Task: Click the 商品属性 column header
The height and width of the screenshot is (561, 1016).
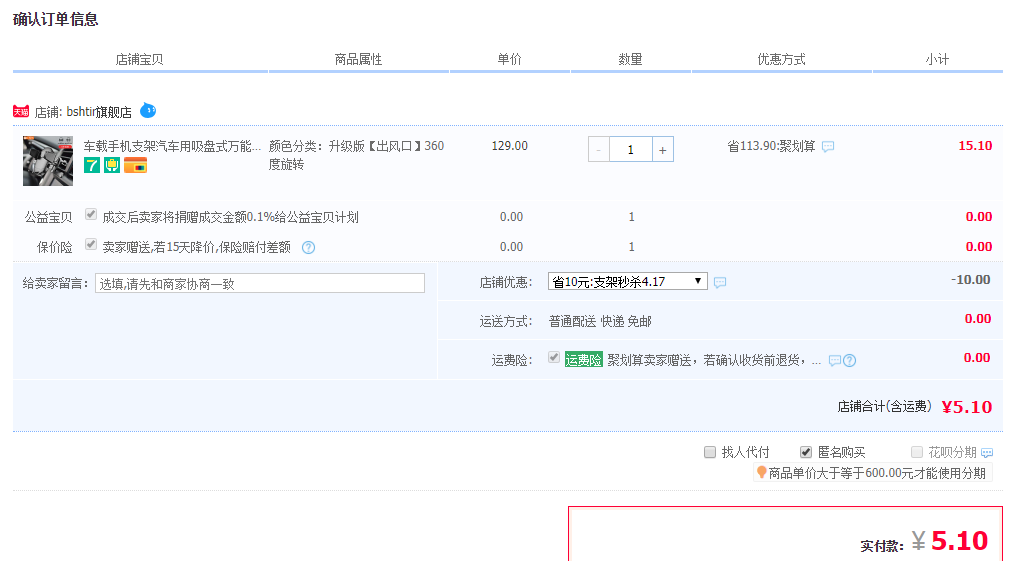Action: click(358, 60)
